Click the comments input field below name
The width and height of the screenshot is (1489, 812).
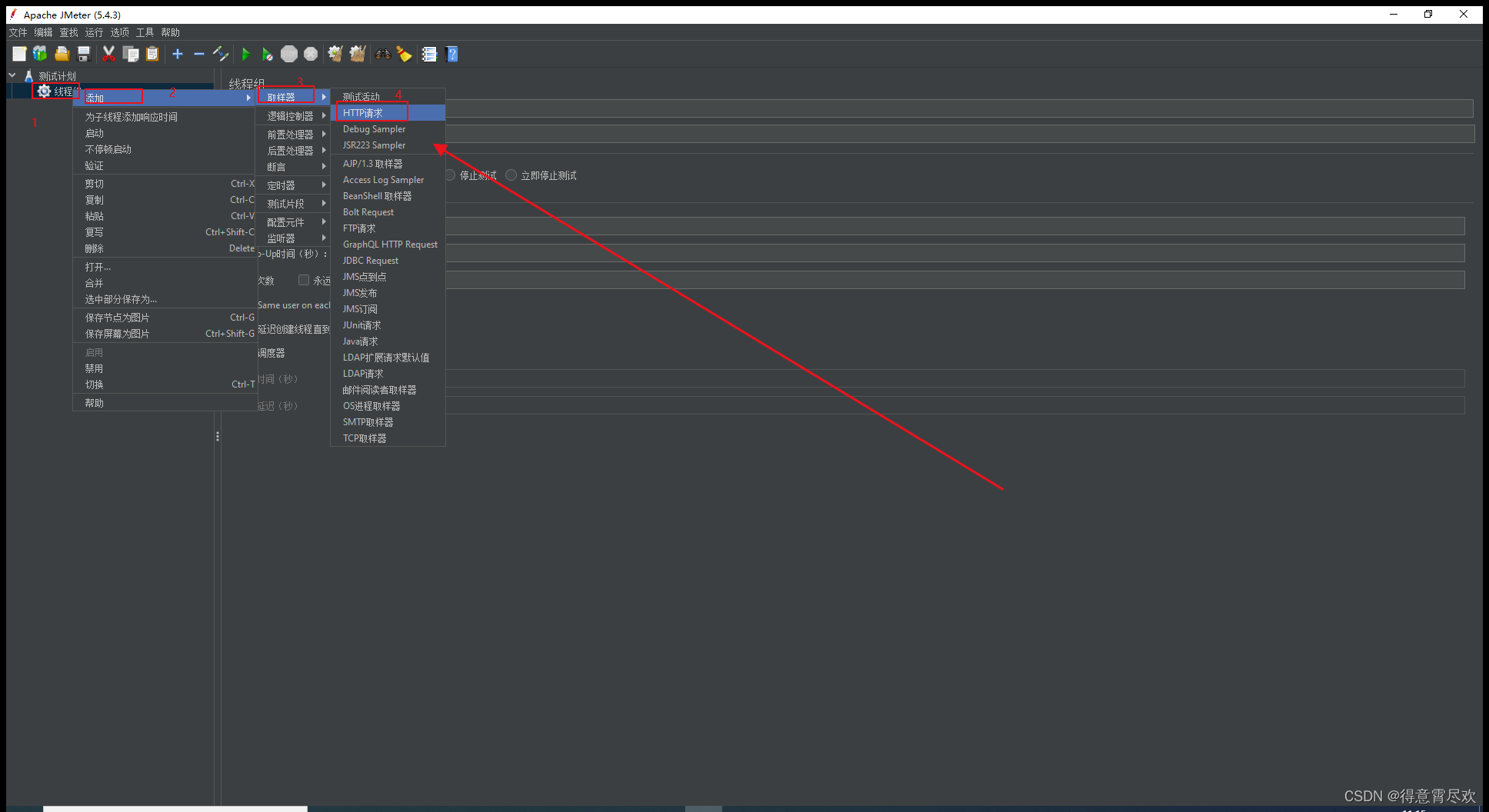tap(959, 134)
